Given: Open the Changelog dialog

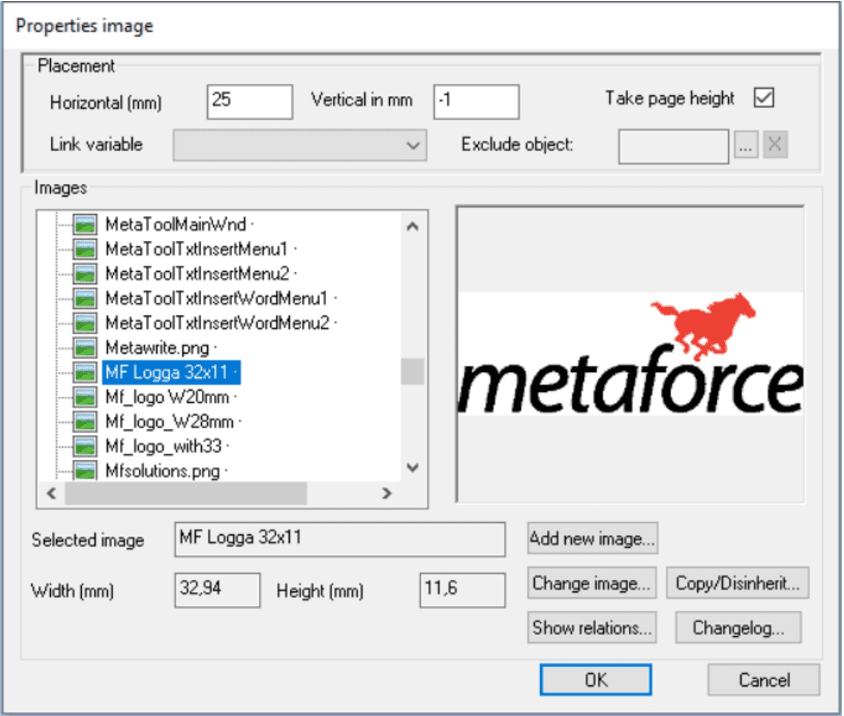Looking at the screenshot, I should click(x=740, y=628).
